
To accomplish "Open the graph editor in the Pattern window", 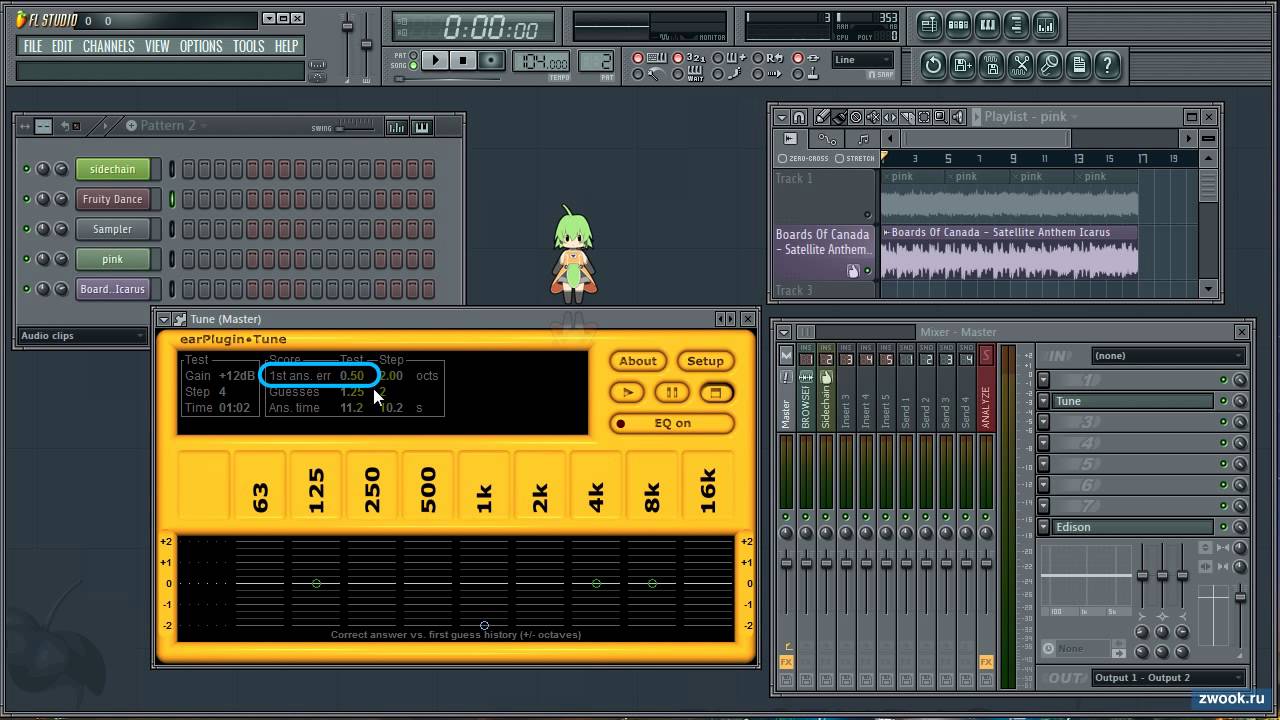I will [397, 127].
